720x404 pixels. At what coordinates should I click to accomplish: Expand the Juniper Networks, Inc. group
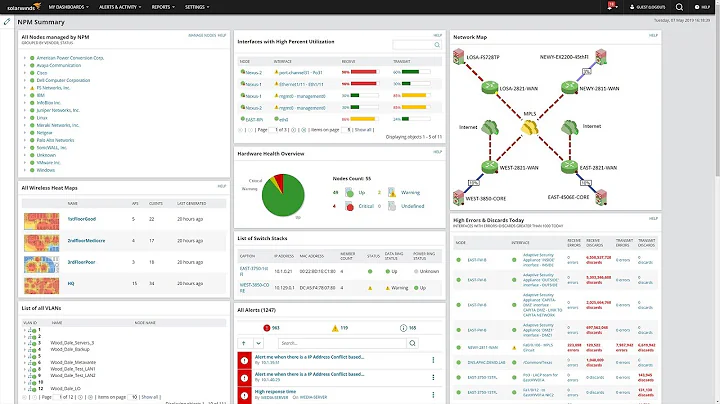tap(25, 110)
